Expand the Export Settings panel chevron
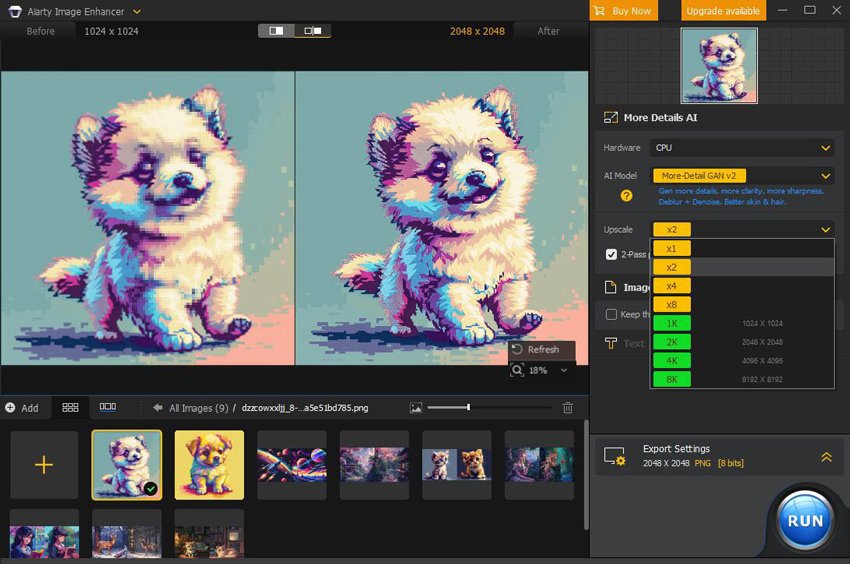The height and width of the screenshot is (564, 850). pyautogui.click(x=826, y=457)
